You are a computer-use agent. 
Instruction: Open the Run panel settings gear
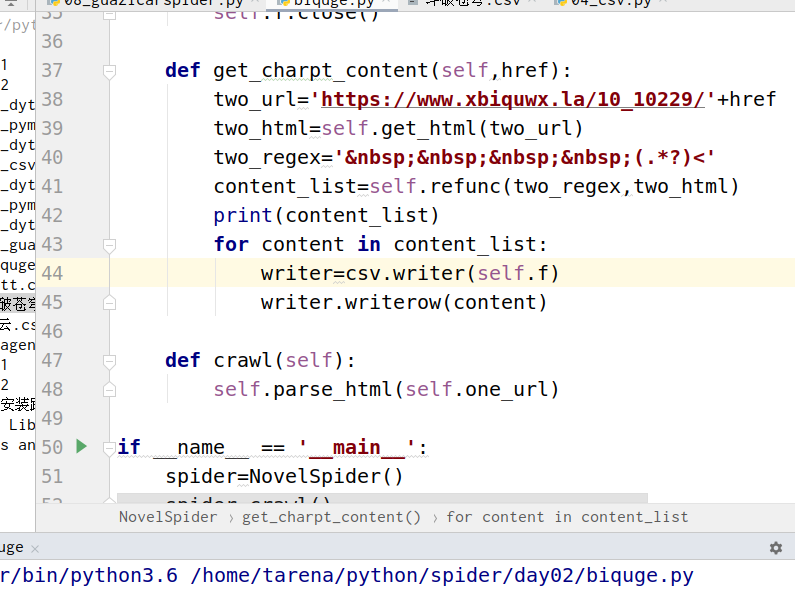pos(775,548)
